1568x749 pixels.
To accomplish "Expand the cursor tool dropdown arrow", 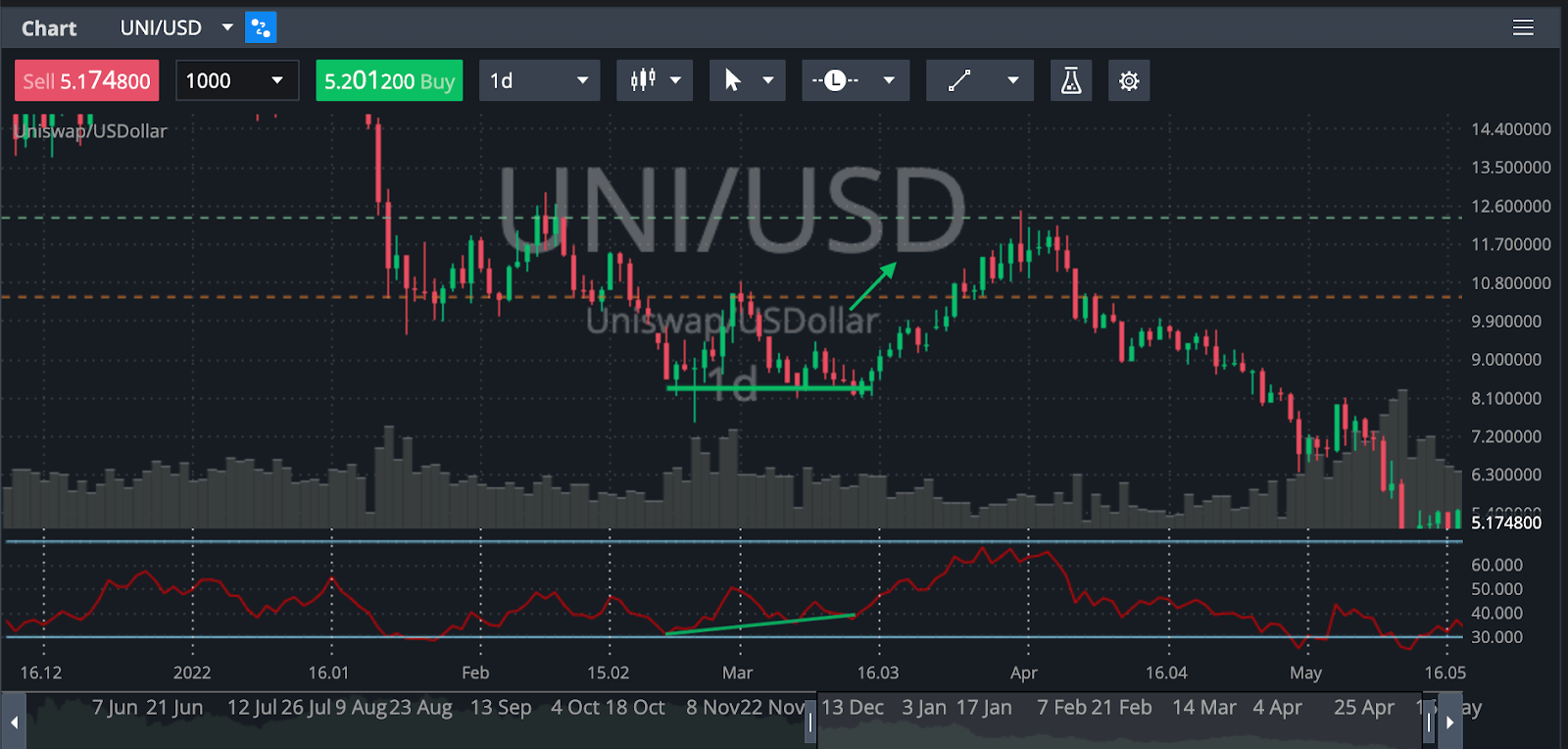I will point(768,80).
